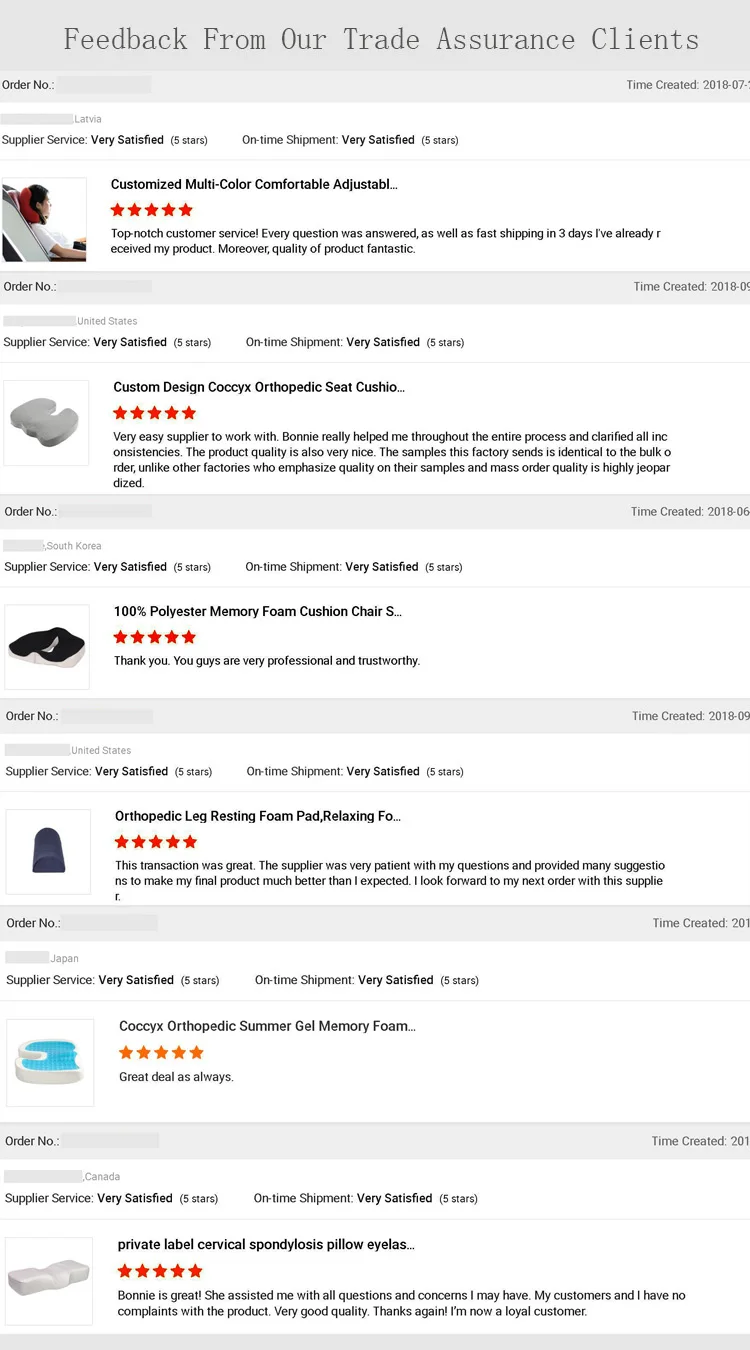Click red stars under Coccyx Seat Cushion review
Image resolution: width=750 pixels, height=1350 pixels.
(x=155, y=413)
